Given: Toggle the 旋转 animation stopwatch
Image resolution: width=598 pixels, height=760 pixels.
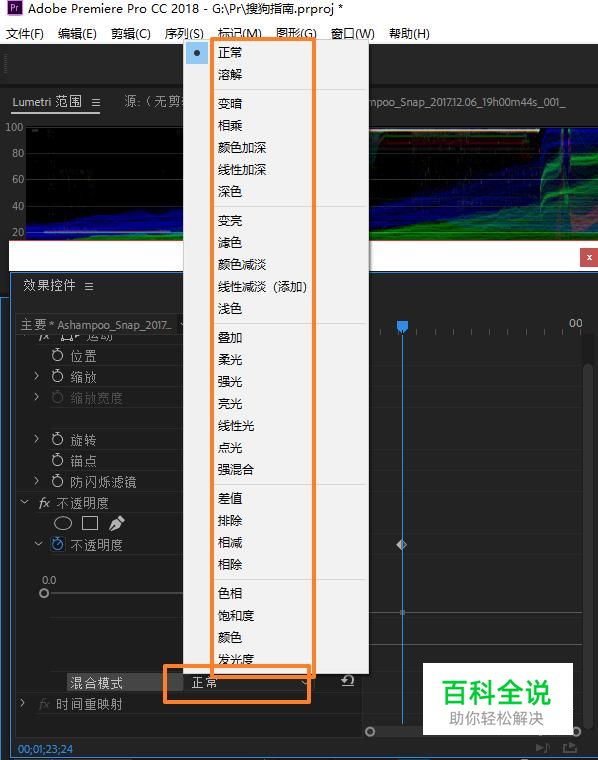Looking at the screenshot, I should coord(58,439).
